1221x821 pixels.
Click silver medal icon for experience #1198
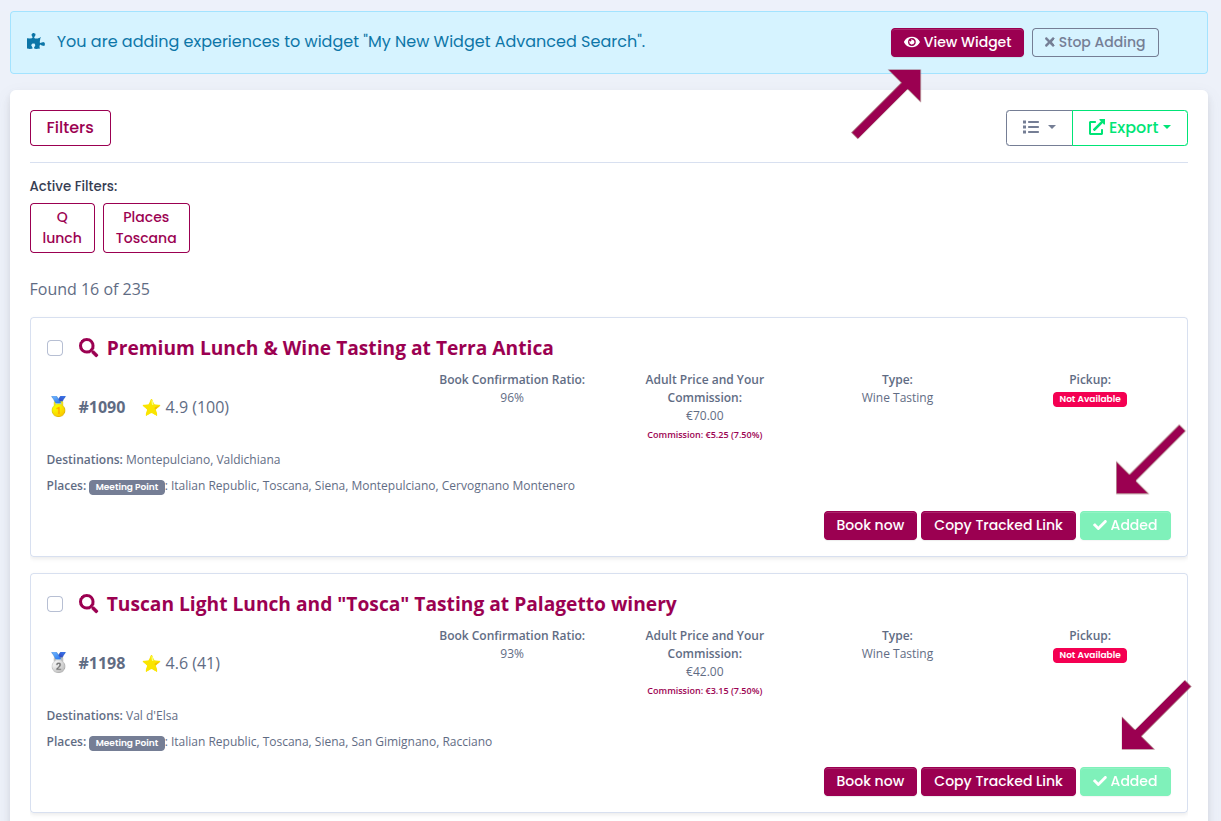(58, 663)
